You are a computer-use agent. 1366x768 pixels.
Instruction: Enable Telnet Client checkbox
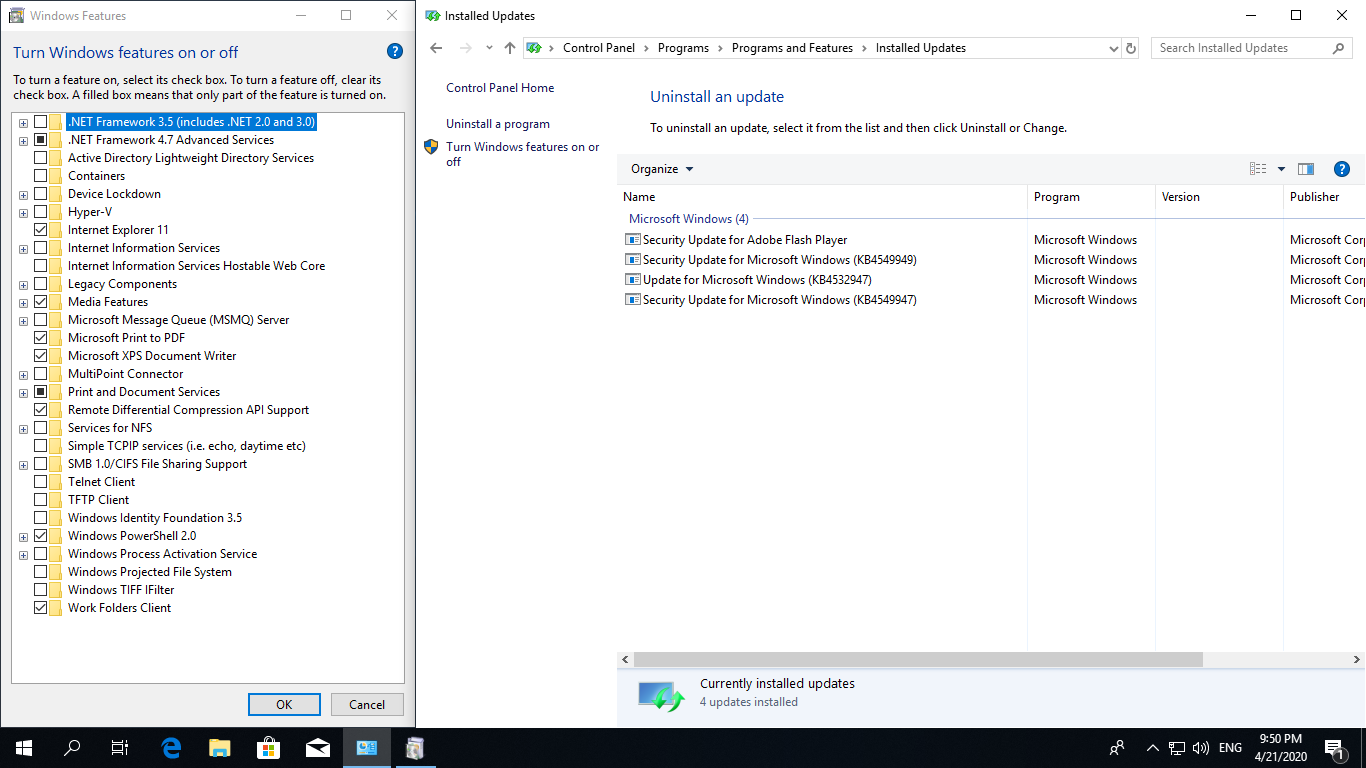click(x=41, y=482)
